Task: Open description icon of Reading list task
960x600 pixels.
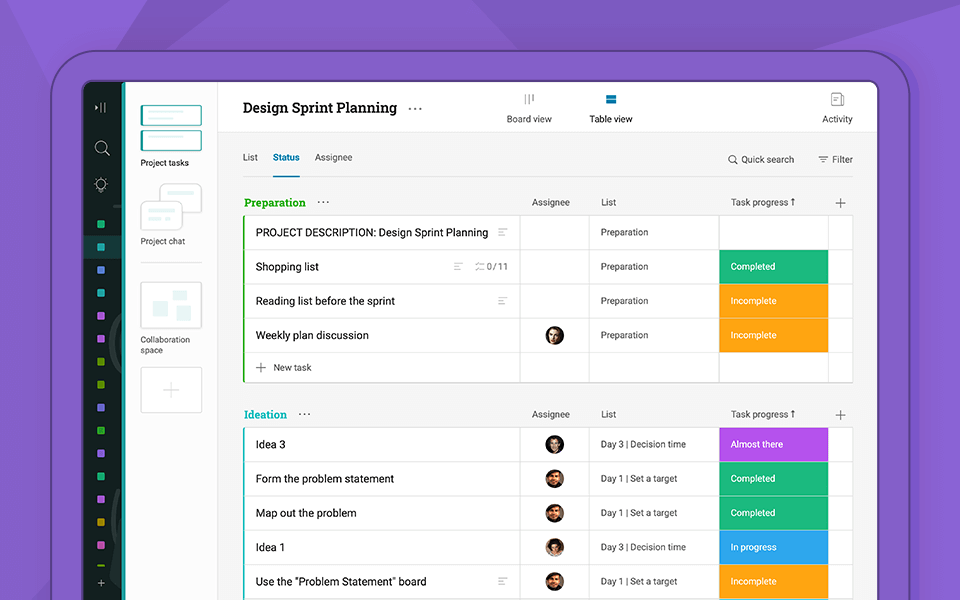Action: click(502, 301)
